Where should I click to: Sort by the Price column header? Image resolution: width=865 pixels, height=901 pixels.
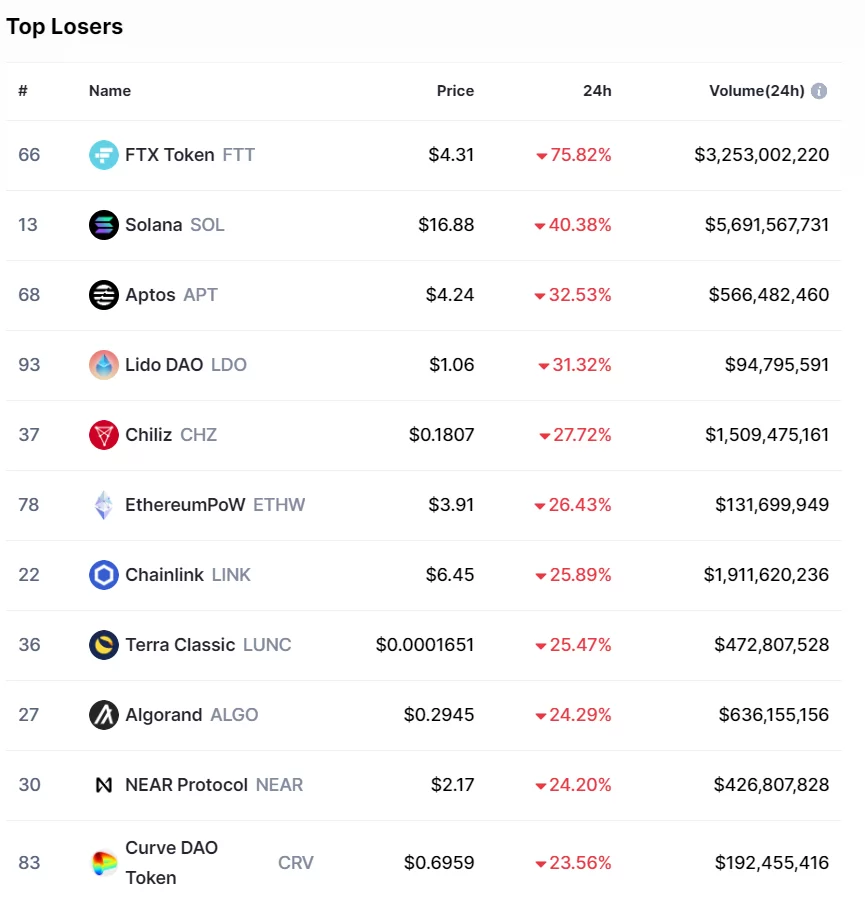click(x=455, y=91)
